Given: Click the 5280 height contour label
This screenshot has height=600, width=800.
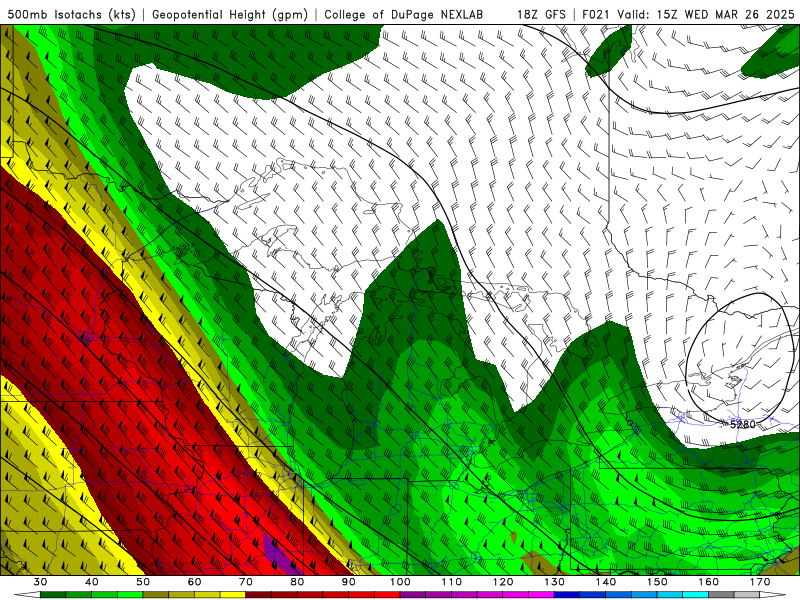Looking at the screenshot, I should tap(742, 424).
